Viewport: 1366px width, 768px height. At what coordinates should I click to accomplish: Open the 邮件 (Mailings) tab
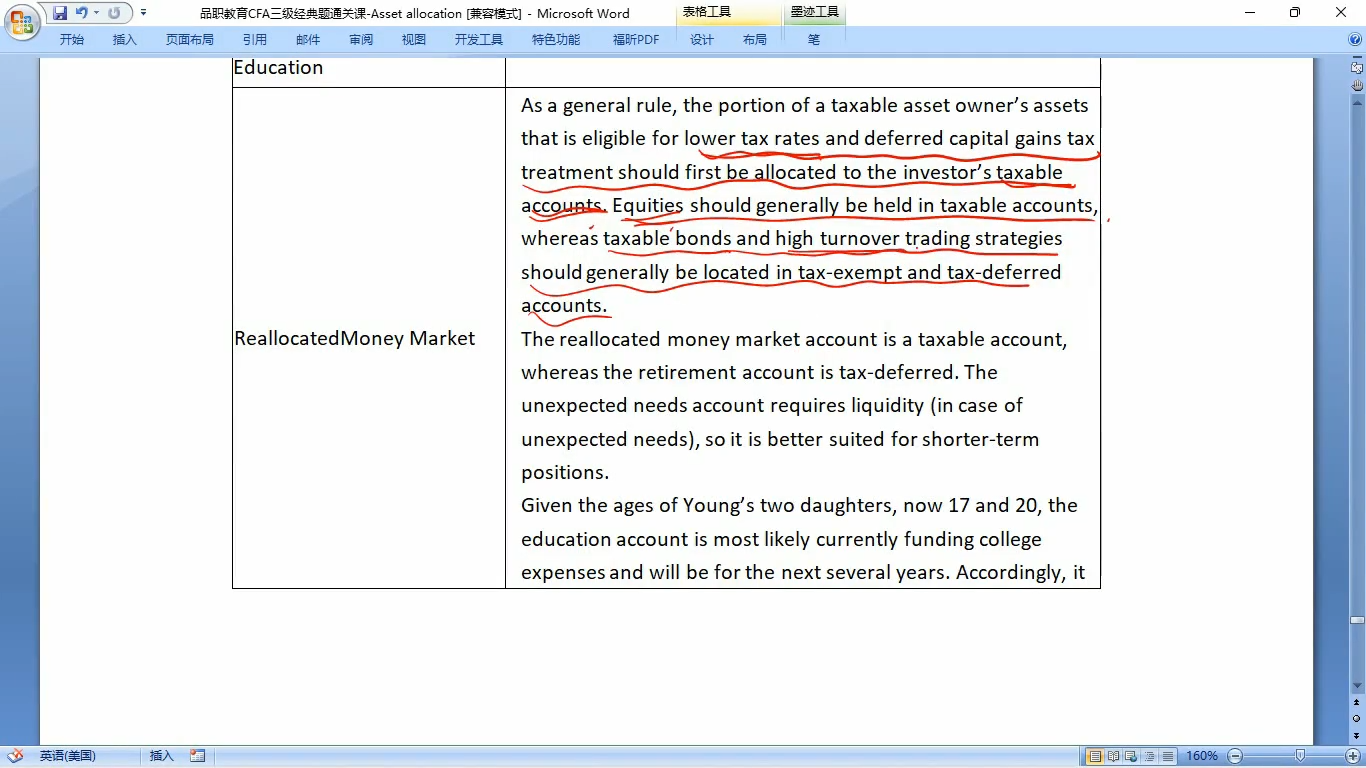pos(308,40)
